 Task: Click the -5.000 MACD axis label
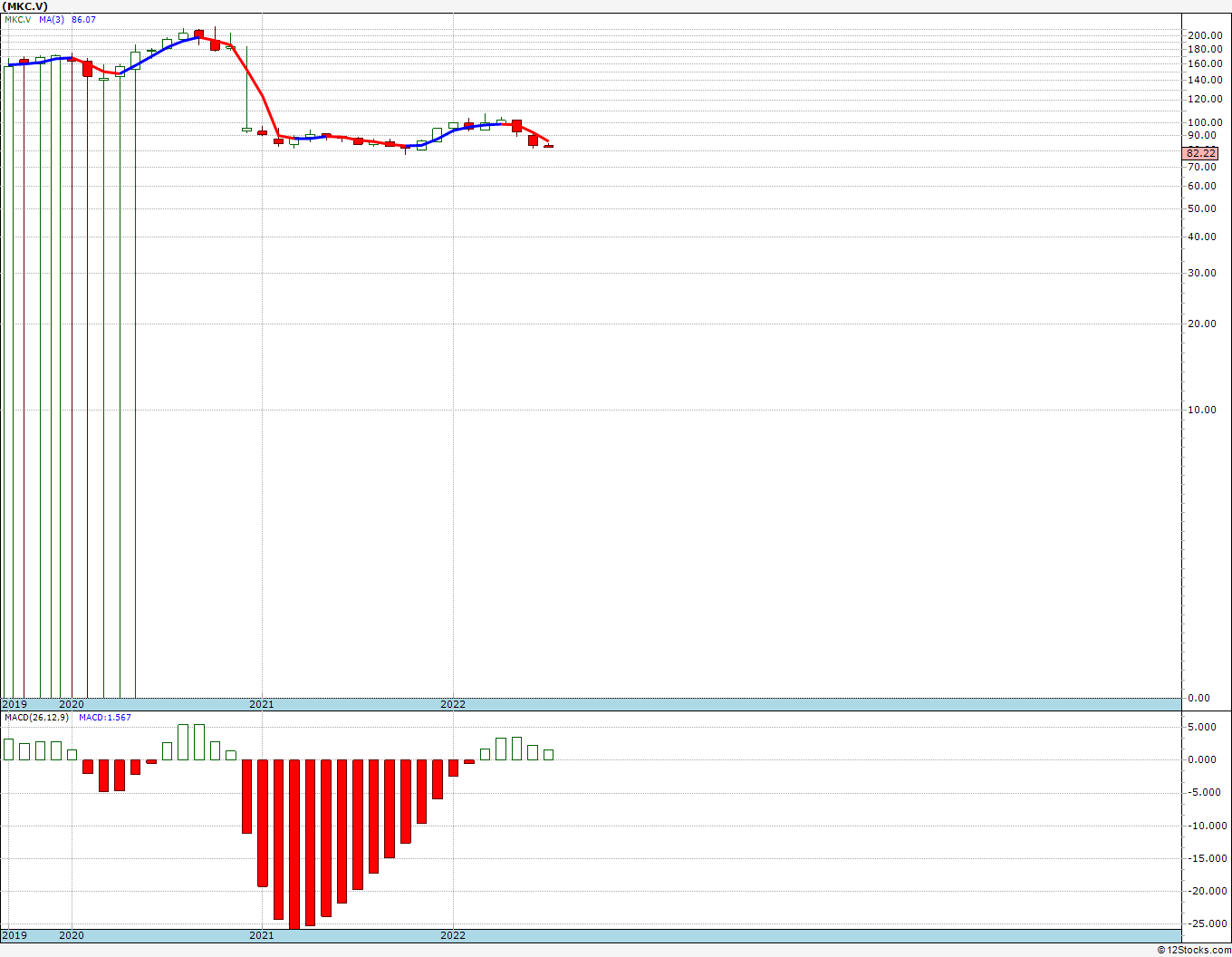click(x=1203, y=792)
